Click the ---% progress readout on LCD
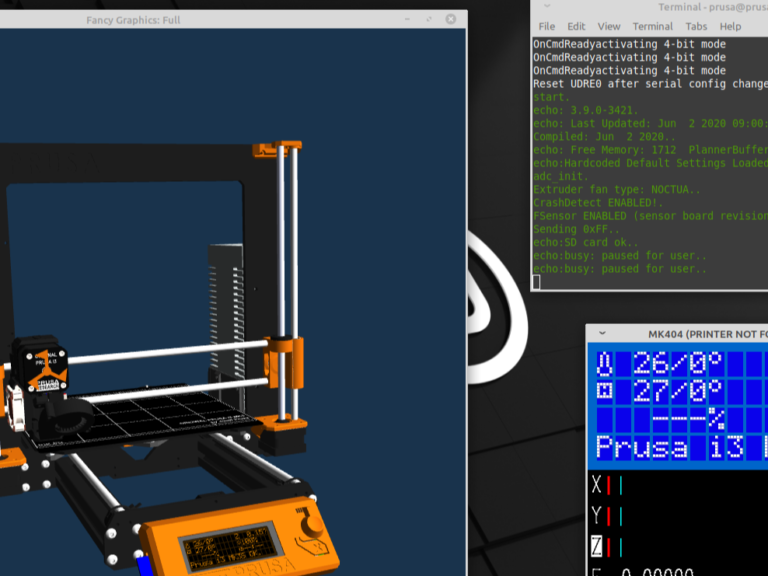The width and height of the screenshot is (768, 576). tap(689, 419)
